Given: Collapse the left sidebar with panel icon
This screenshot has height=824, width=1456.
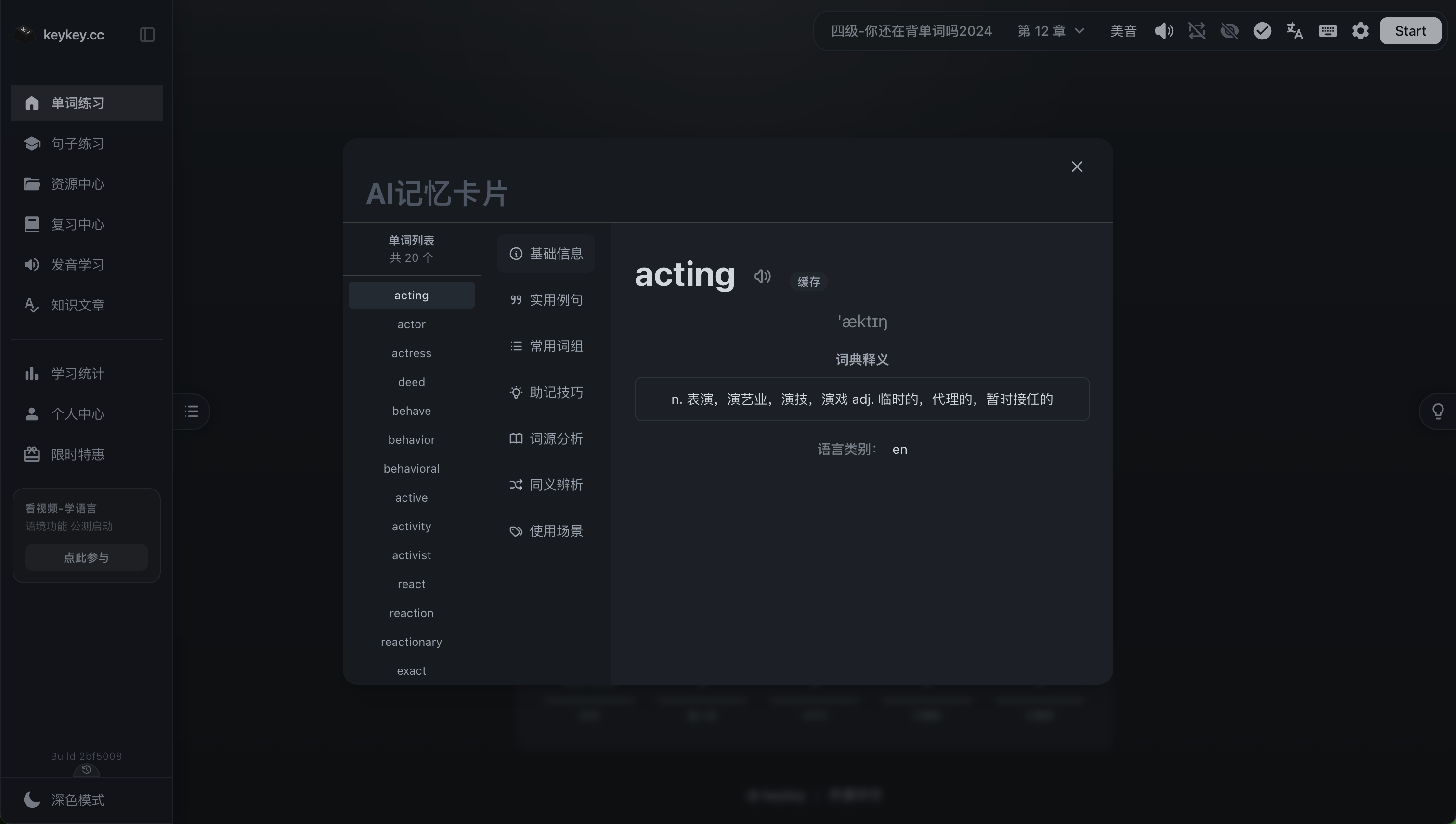Looking at the screenshot, I should tap(147, 35).
